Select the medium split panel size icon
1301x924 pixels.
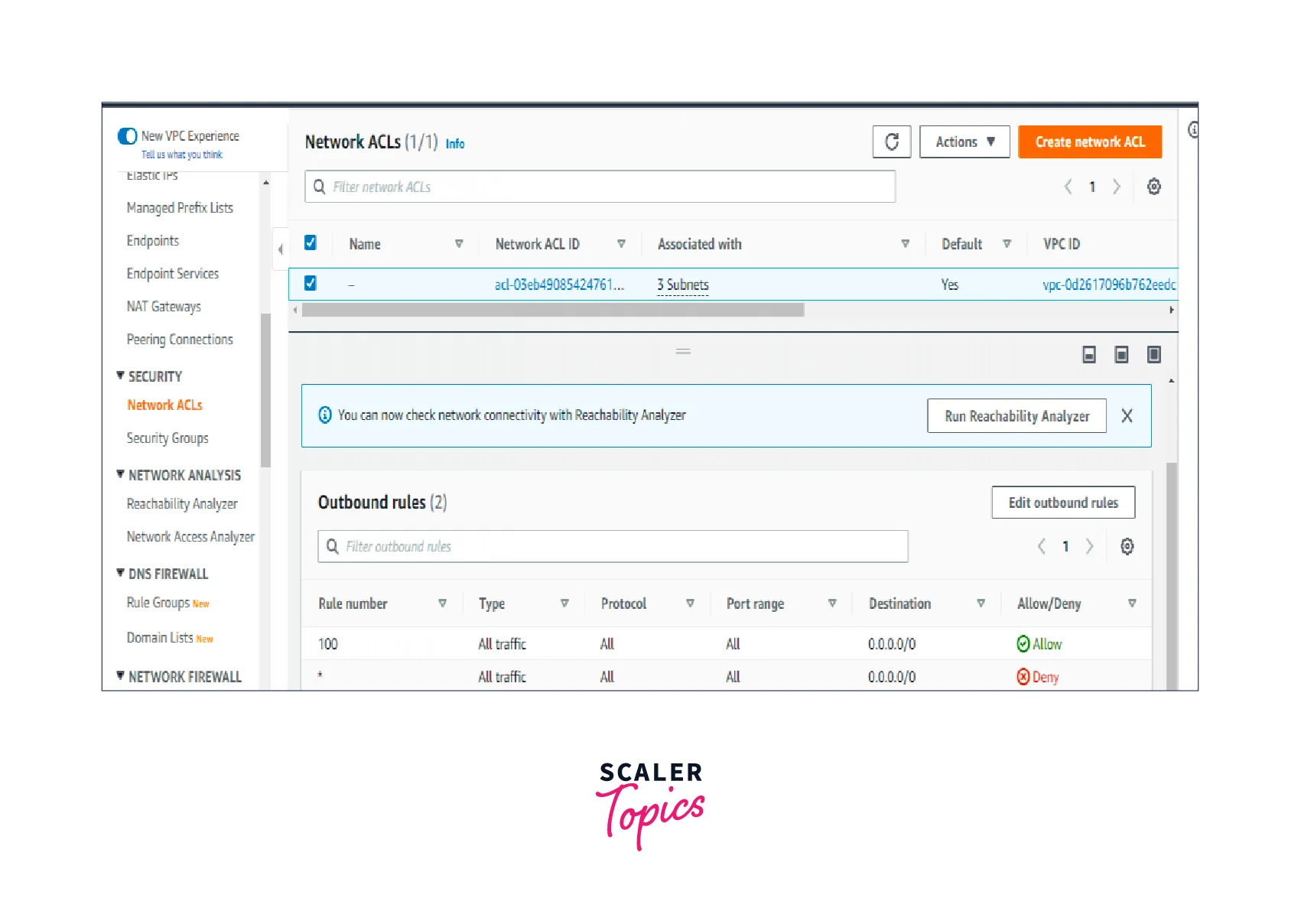[1121, 354]
